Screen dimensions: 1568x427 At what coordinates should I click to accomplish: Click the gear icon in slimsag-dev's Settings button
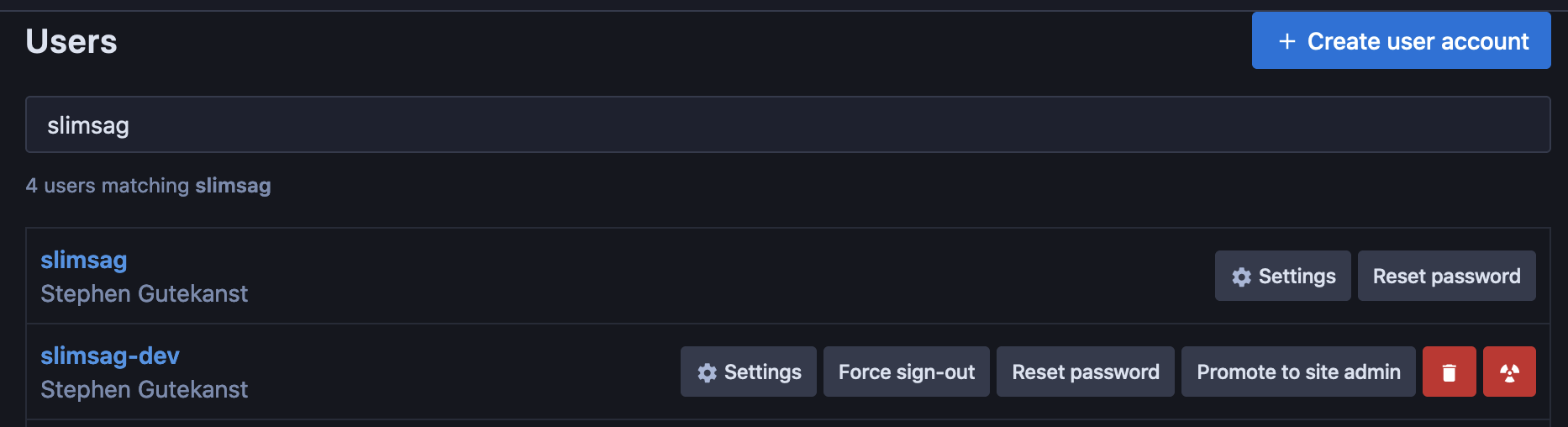707,372
